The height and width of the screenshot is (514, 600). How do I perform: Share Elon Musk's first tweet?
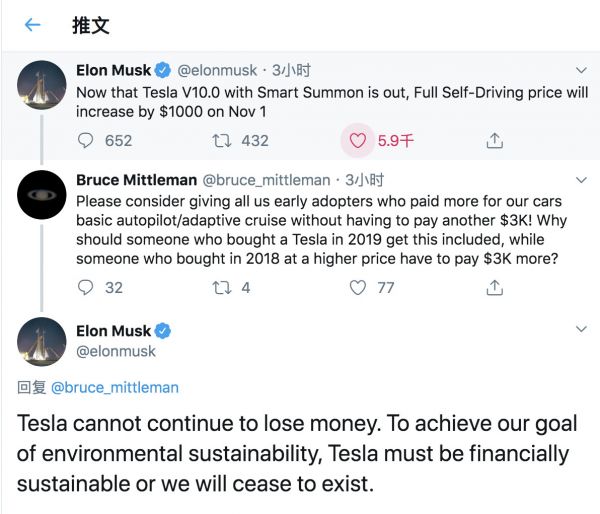tap(494, 141)
